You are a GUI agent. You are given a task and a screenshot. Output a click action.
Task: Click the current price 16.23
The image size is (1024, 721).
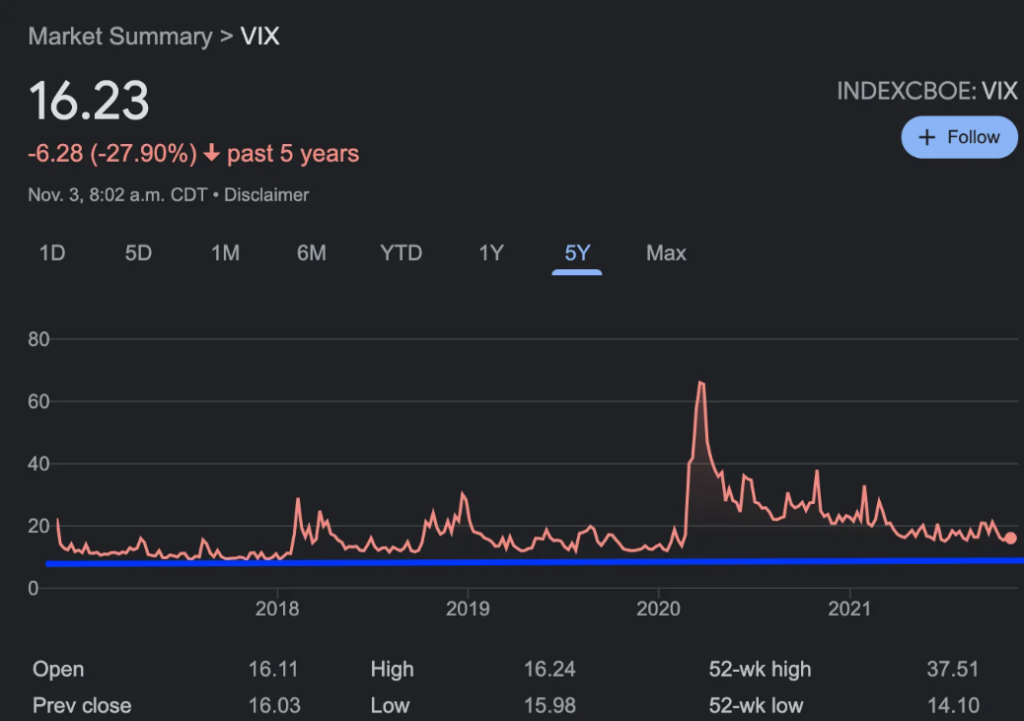[89, 101]
